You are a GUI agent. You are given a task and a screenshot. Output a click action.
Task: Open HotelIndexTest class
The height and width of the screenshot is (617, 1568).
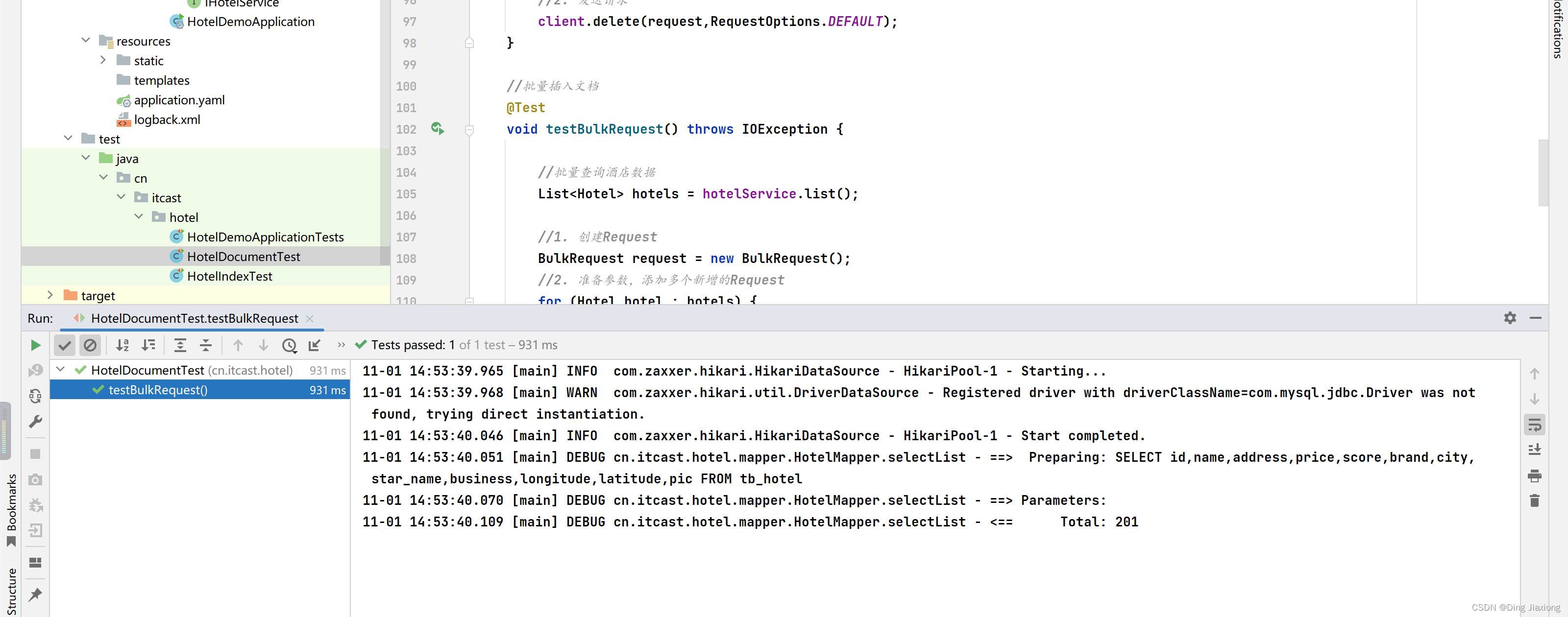click(x=229, y=276)
